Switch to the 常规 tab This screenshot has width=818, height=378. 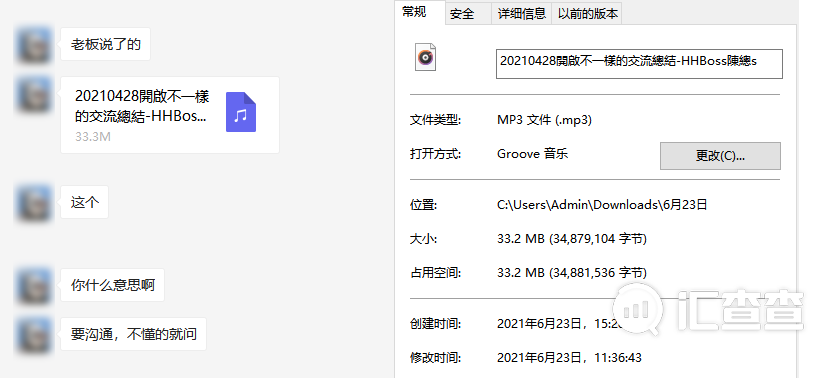[x=420, y=12]
